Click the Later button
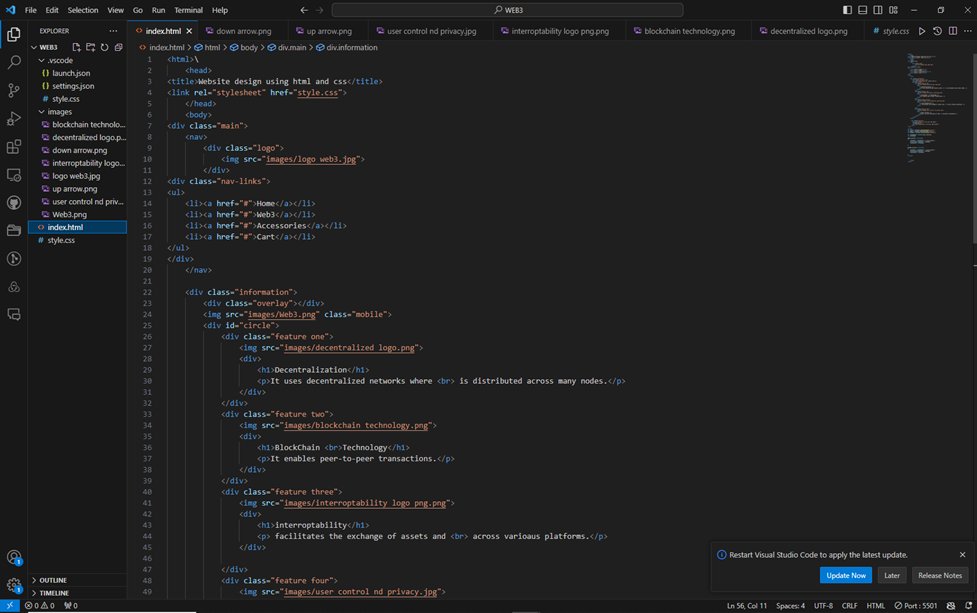 (x=892, y=576)
